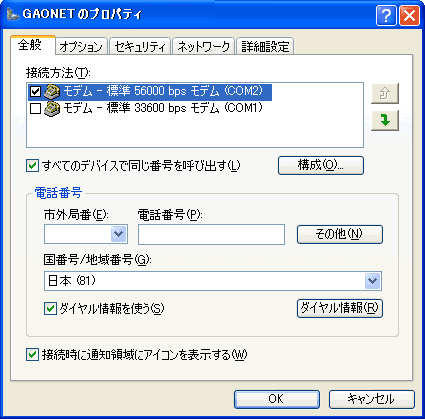Open the セキュリティ tab
This screenshot has height=419, width=425.
pos(140,46)
